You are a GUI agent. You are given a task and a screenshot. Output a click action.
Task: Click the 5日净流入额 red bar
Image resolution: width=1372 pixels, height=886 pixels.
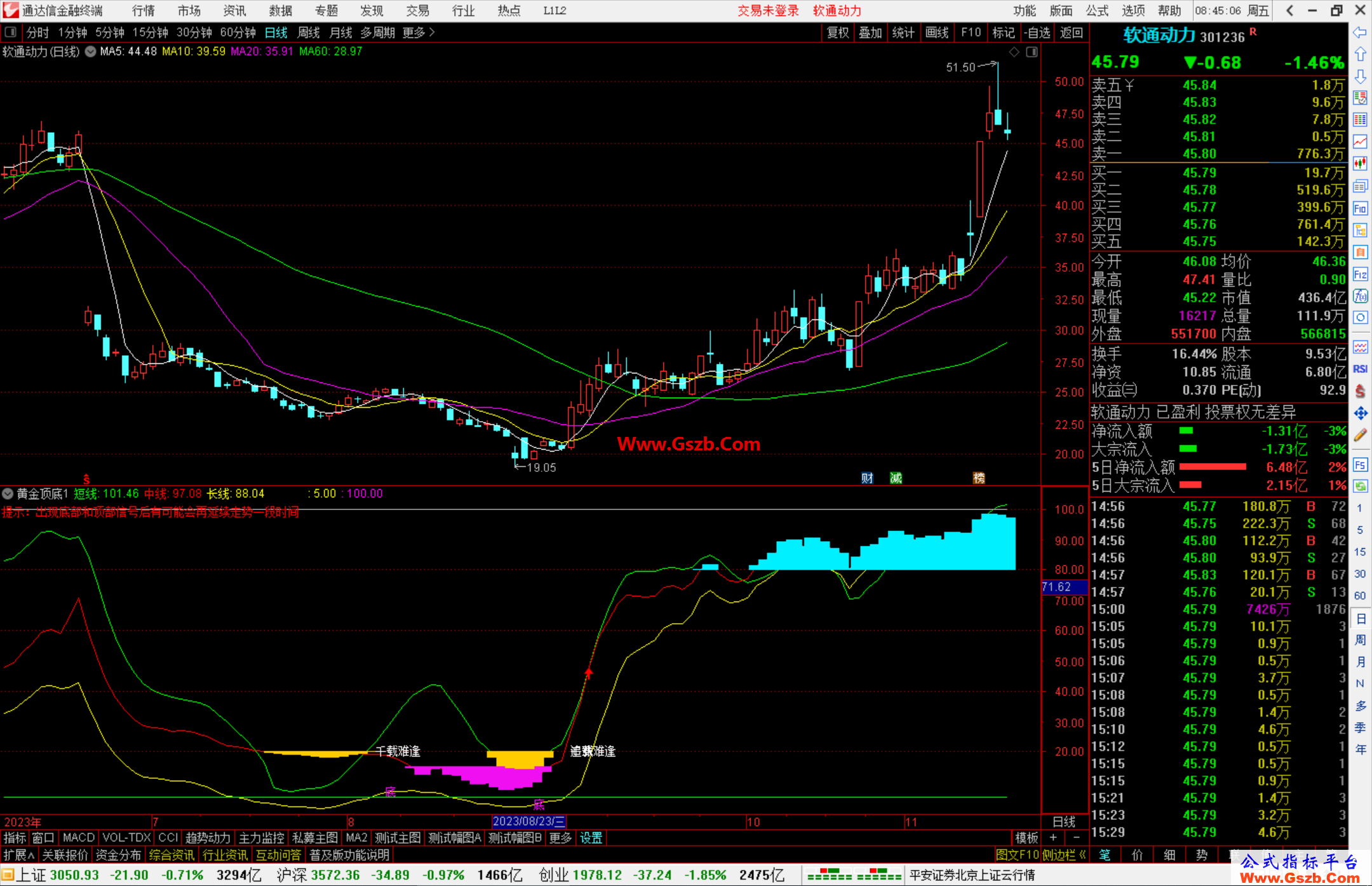1213,467
